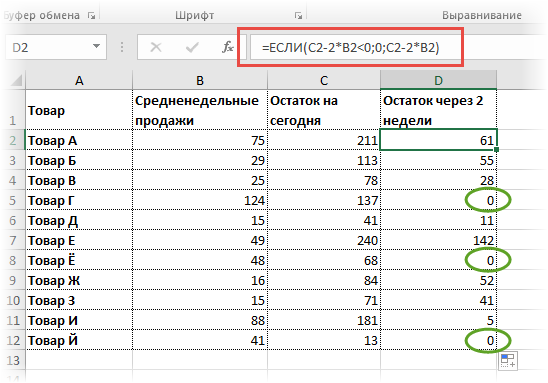Click cell with value 211
The height and width of the screenshot is (383, 548).
[x=324, y=140]
